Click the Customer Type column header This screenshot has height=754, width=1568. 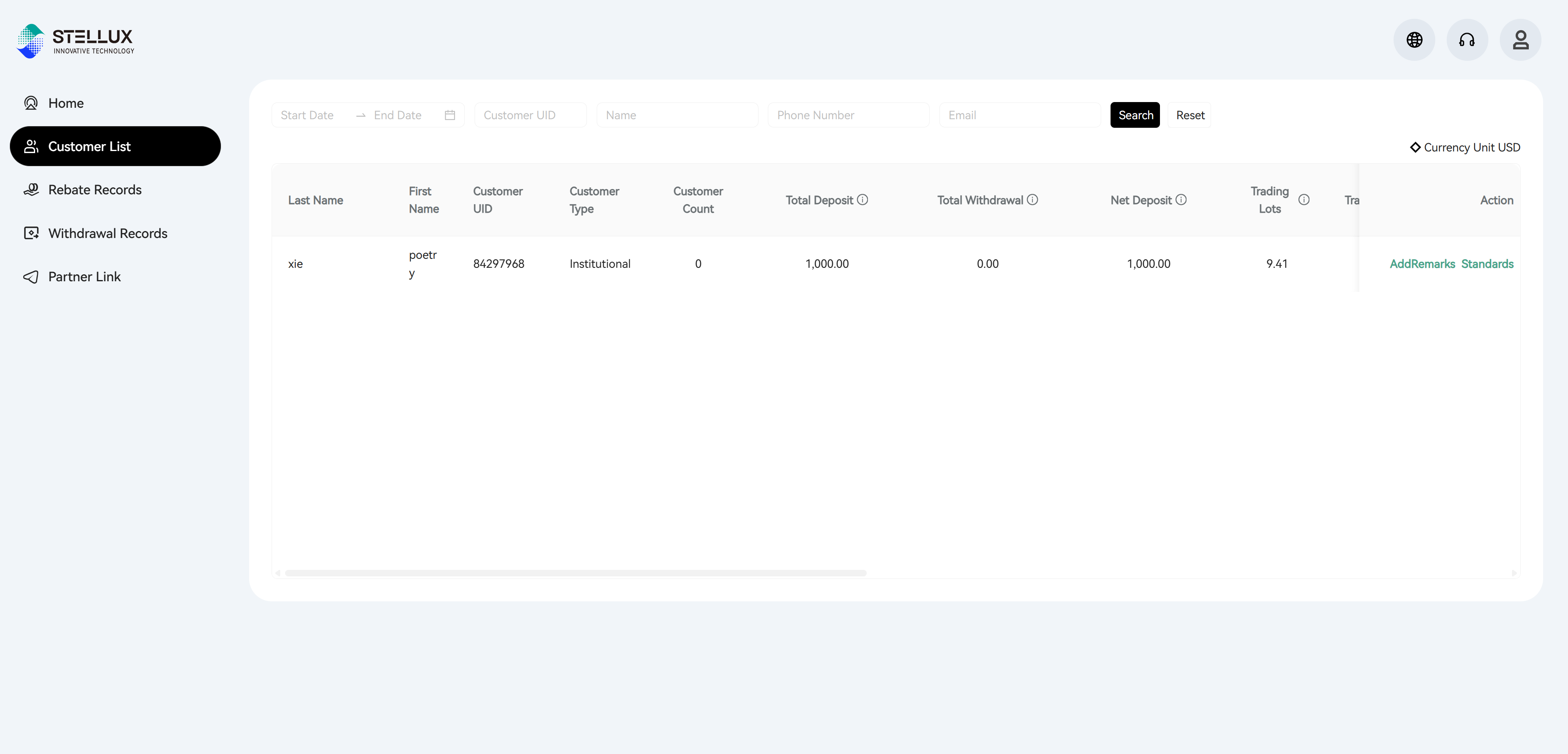click(594, 200)
